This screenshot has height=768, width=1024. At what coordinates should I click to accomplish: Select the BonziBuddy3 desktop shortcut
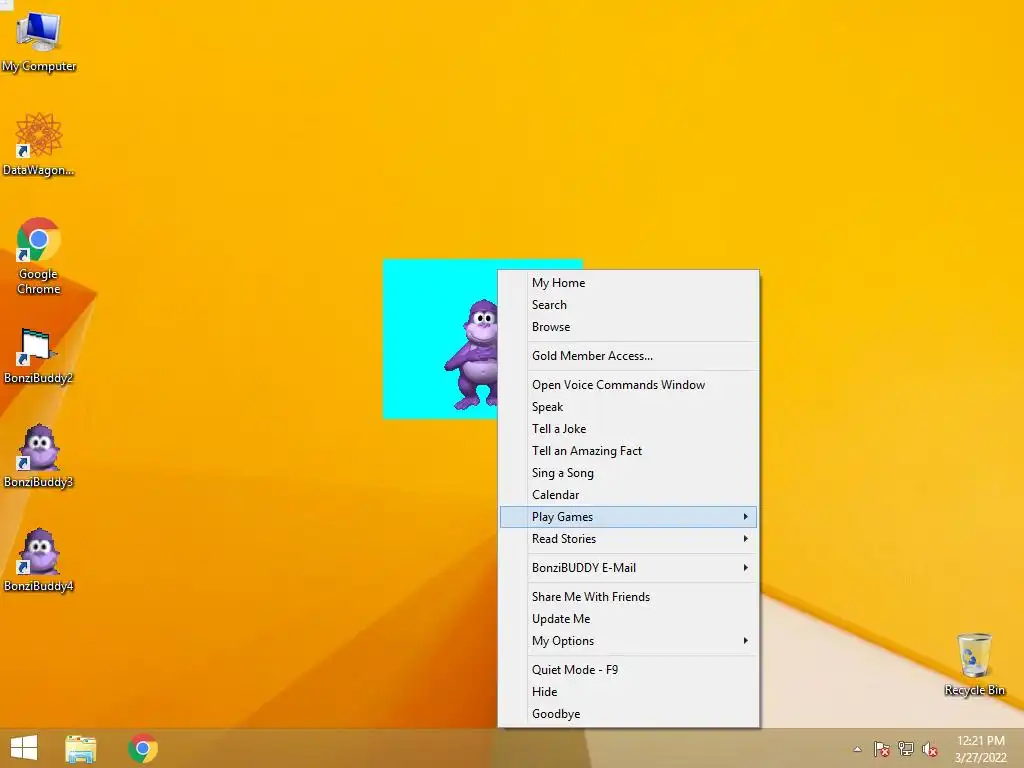coord(39,456)
